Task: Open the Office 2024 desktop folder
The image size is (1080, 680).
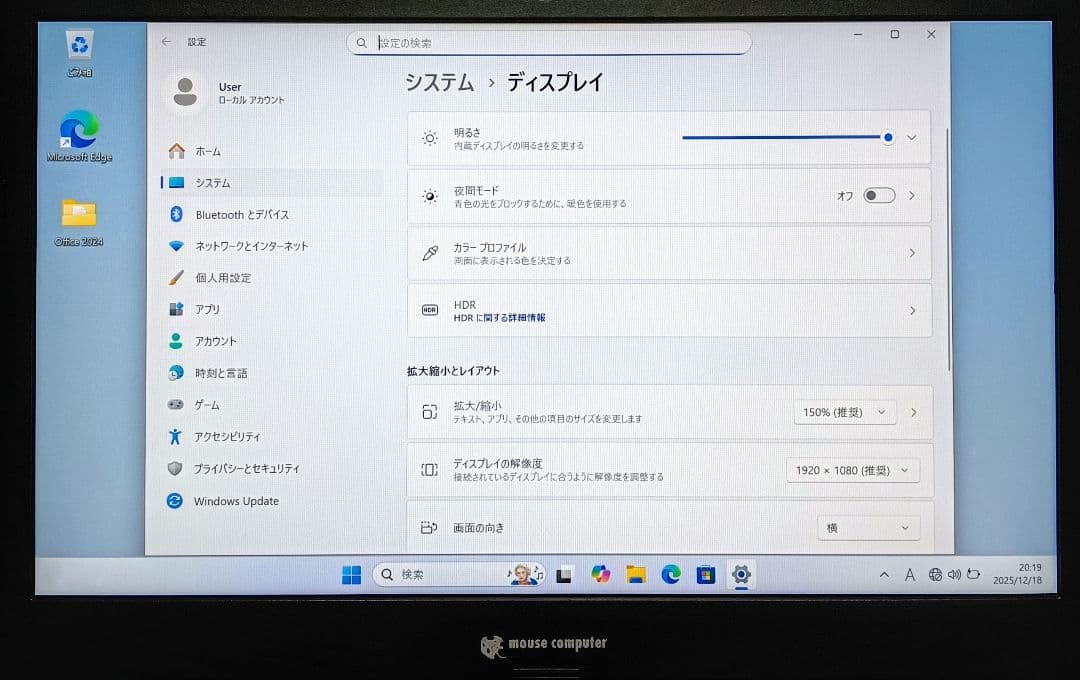Action: (79, 222)
